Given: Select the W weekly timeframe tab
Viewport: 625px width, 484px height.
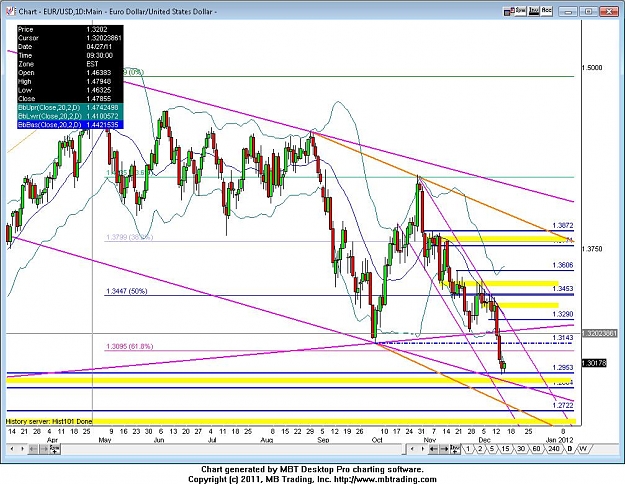Looking at the screenshot, I should click(583, 449).
